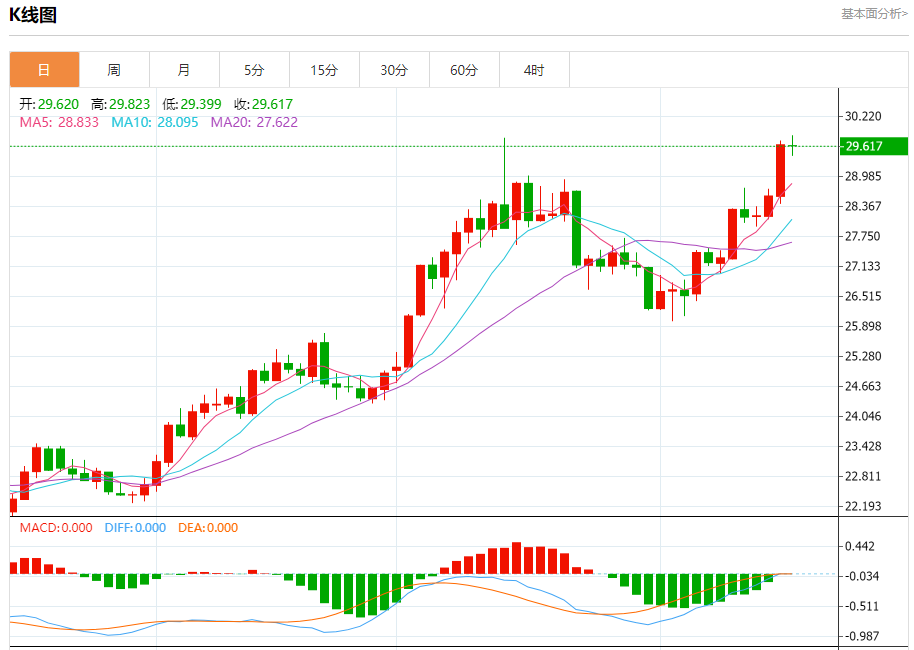This screenshot has width=914, height=650.
Task: Switch to the 月 monthly tab
Action: (184, 70)
